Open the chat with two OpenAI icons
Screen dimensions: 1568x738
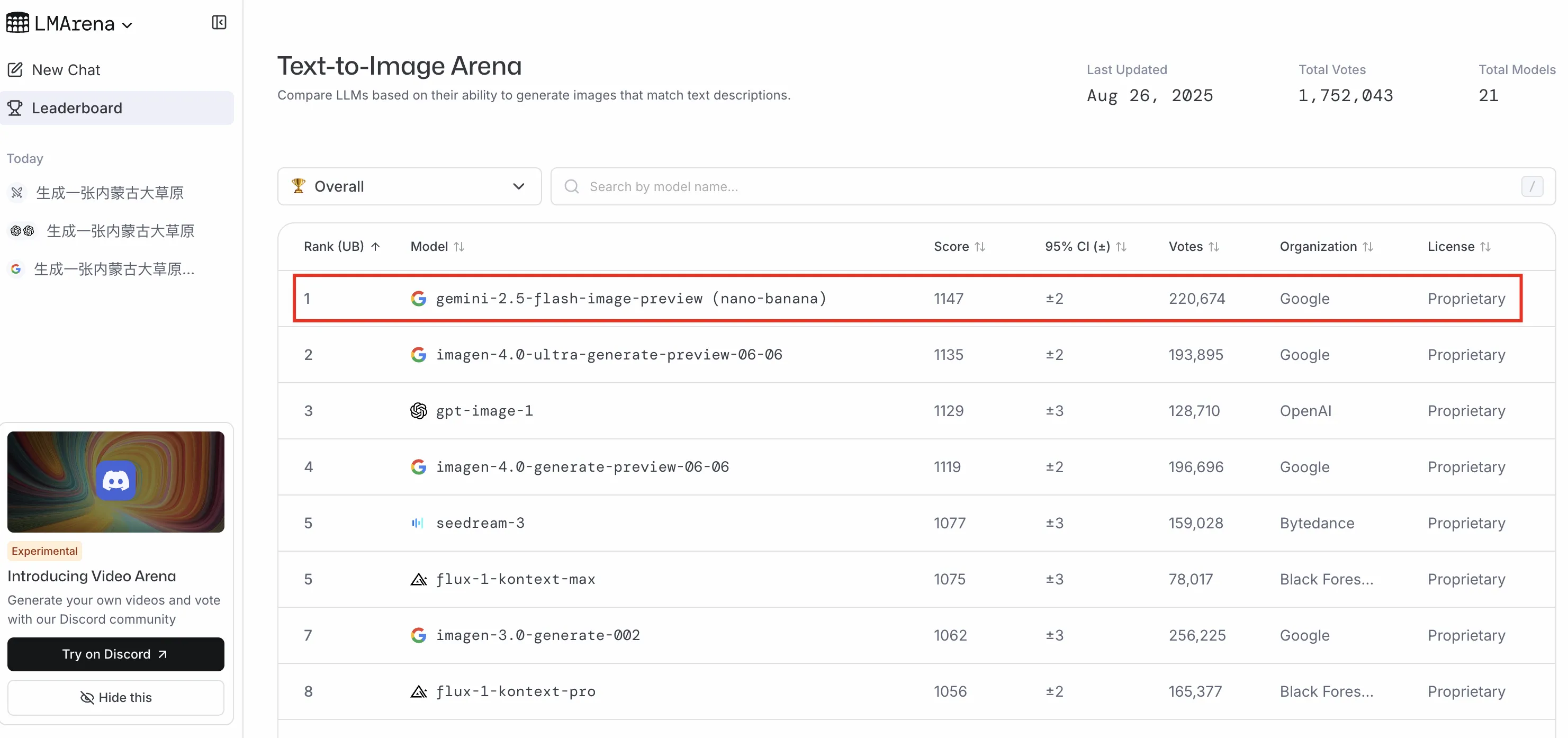[x=120, y=231]
